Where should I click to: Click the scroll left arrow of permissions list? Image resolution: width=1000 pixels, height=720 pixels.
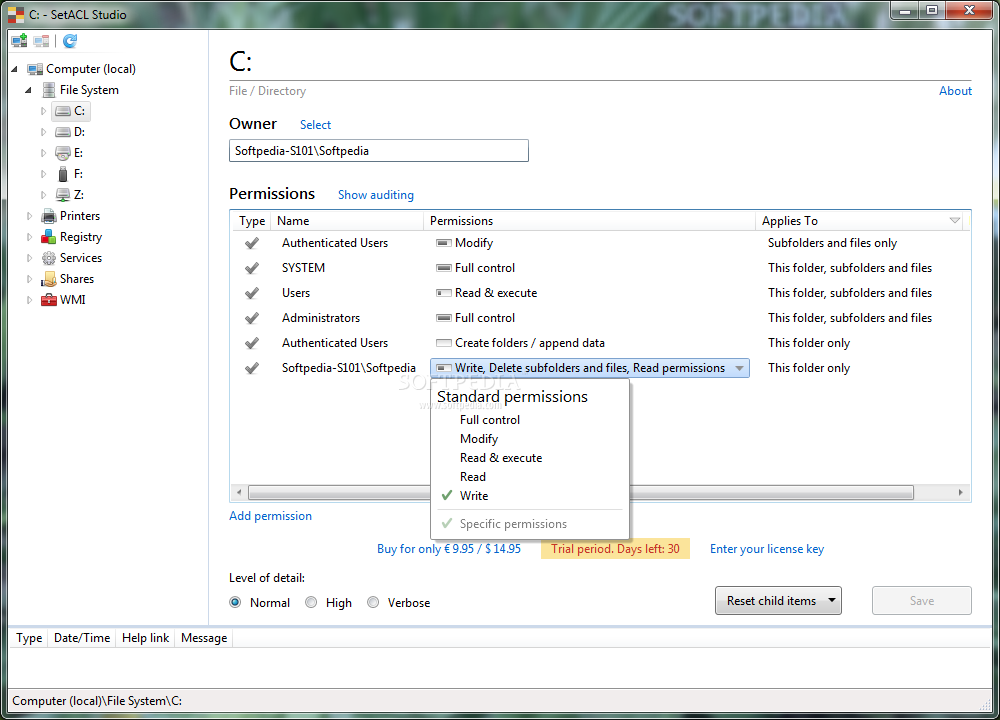239,492
